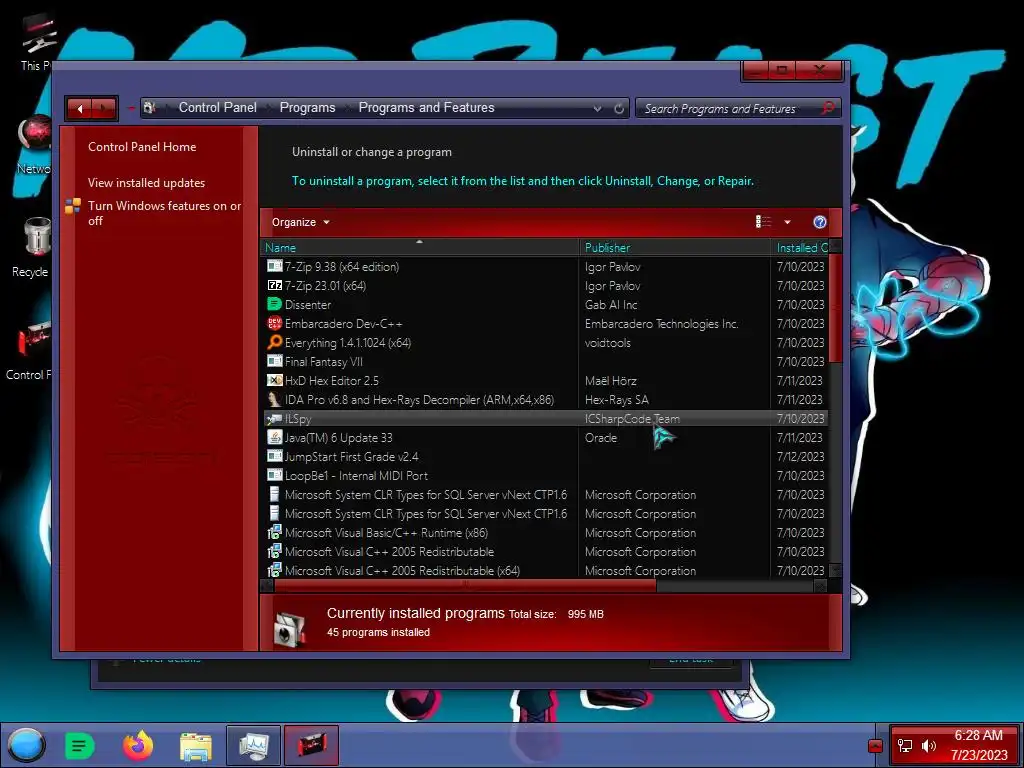Expand the address bar history dropdown
This screenshot has width=1024, height=768.
pyautogui.click(x=597, y=108)
